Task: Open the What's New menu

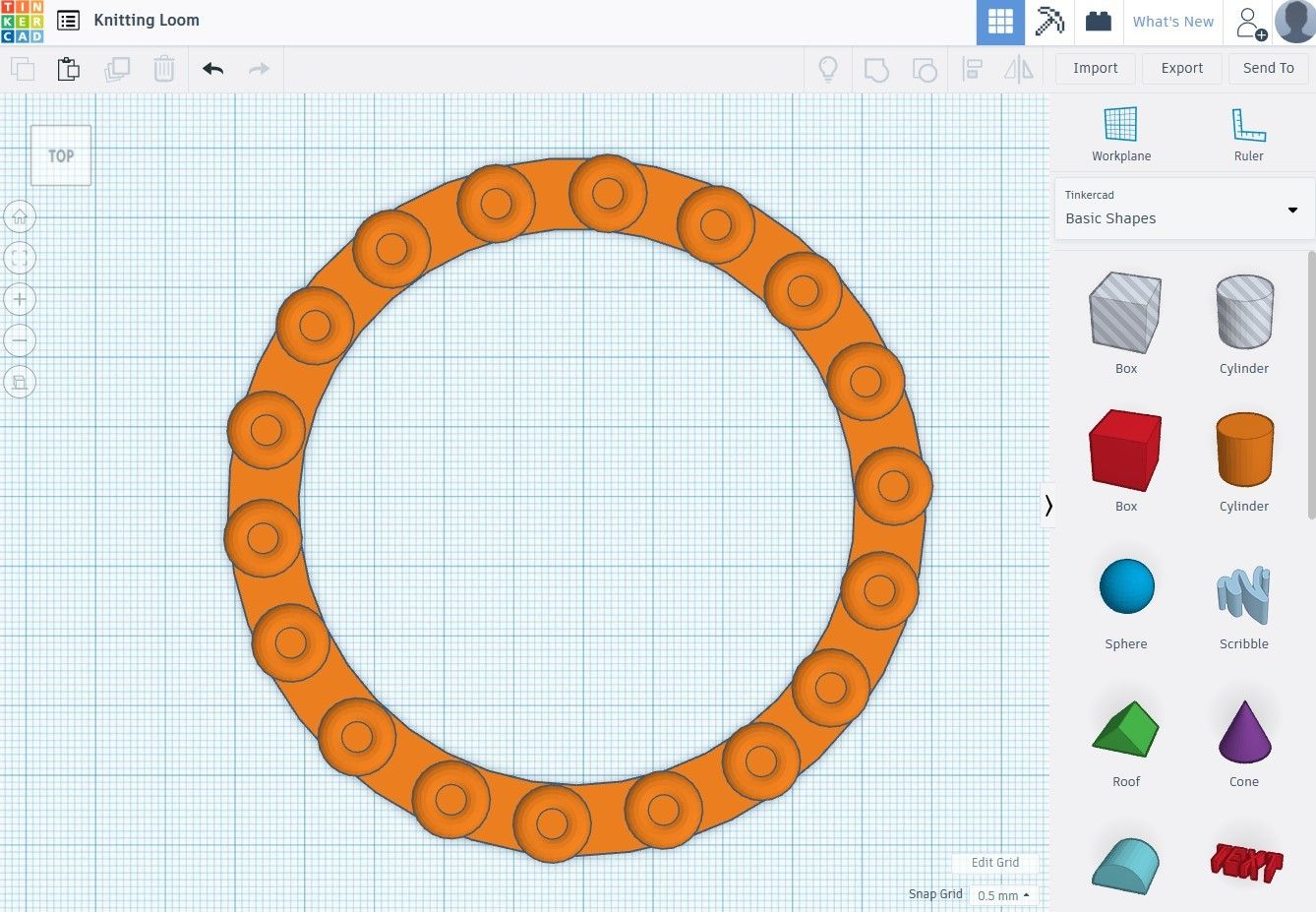Action: (x=1172, y=21)
